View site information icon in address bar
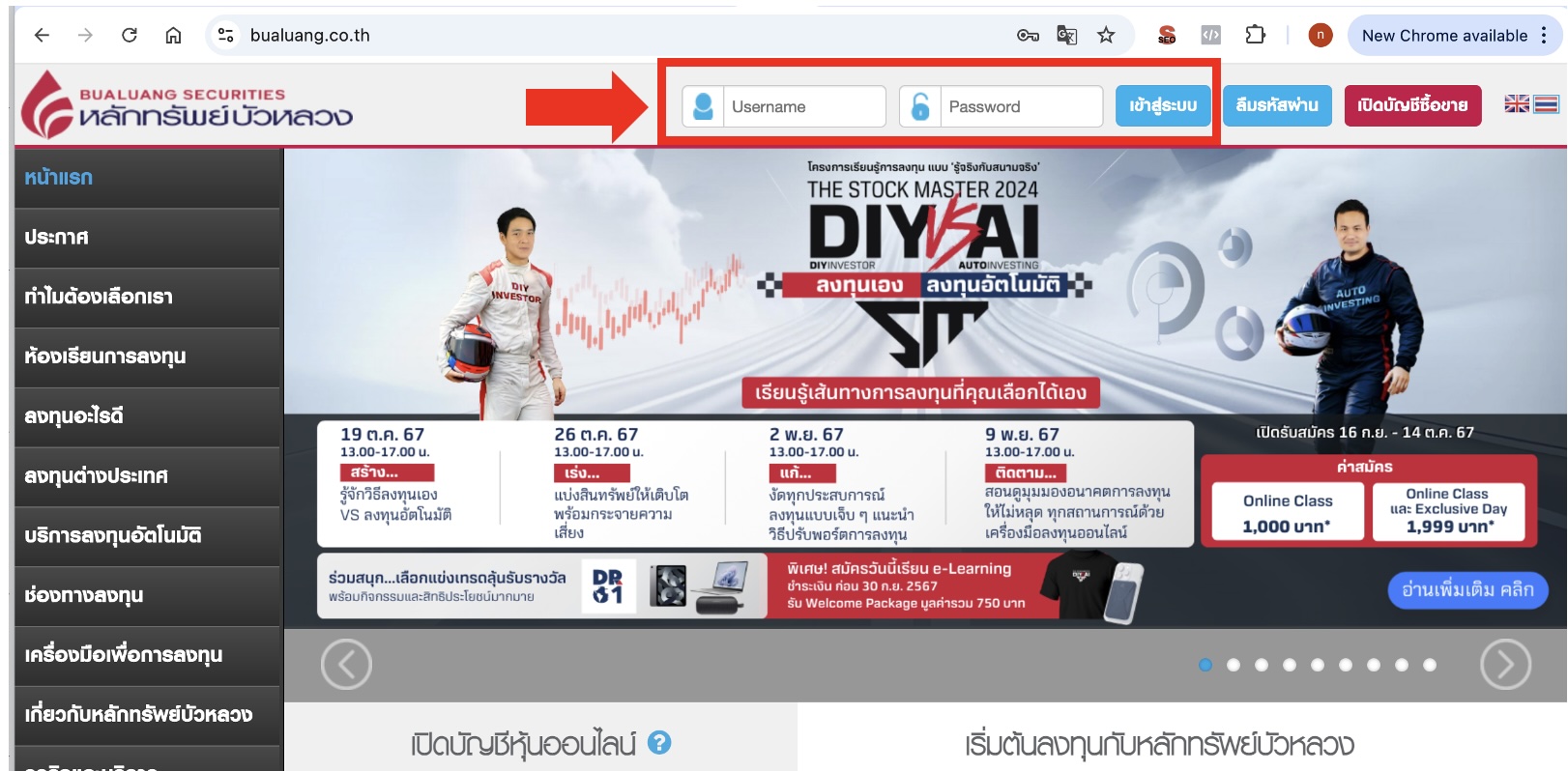The image size is (1568, 771). click(225, 36)
